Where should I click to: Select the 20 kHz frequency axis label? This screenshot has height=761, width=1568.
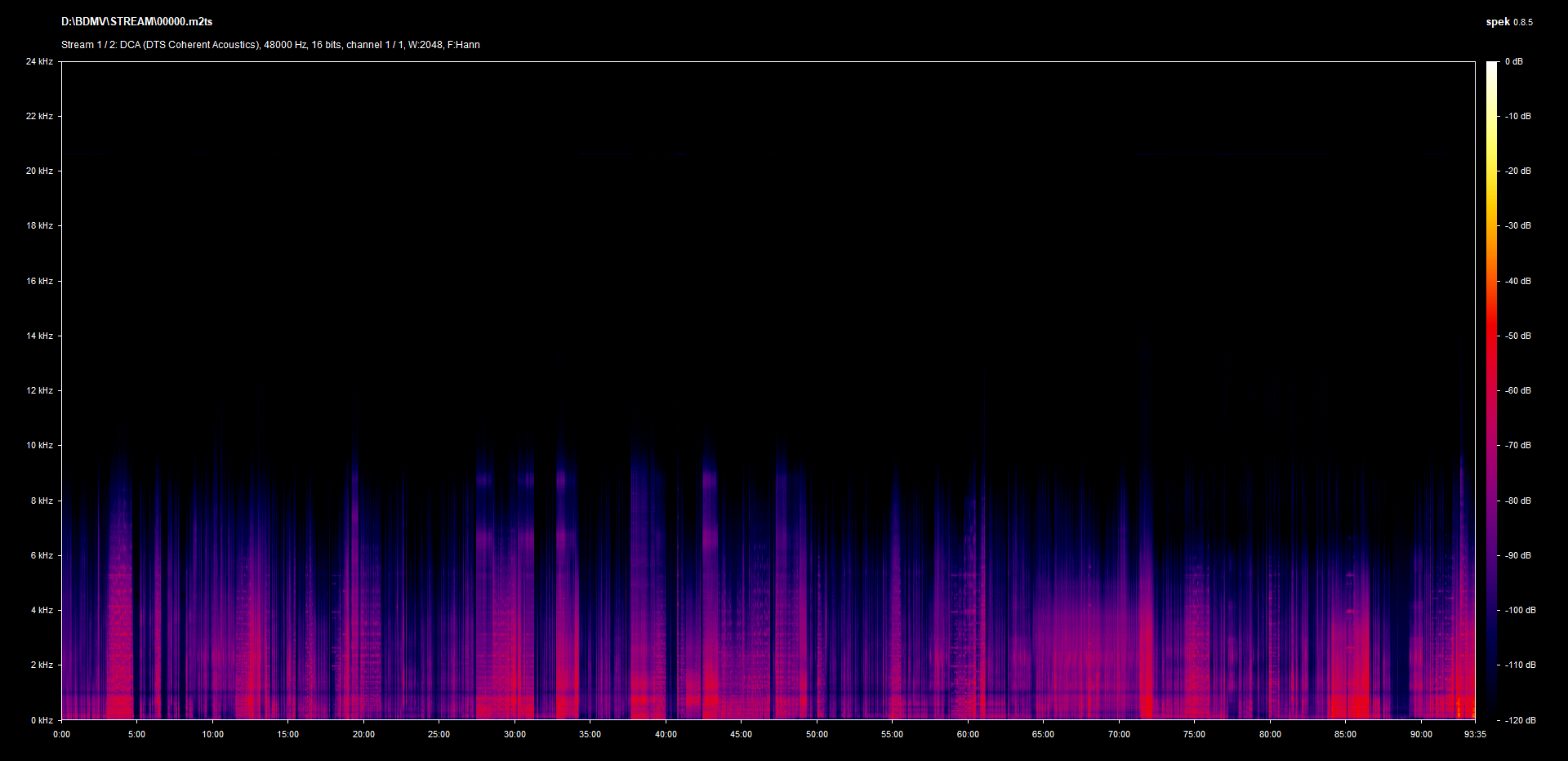[x=39, y=171]
